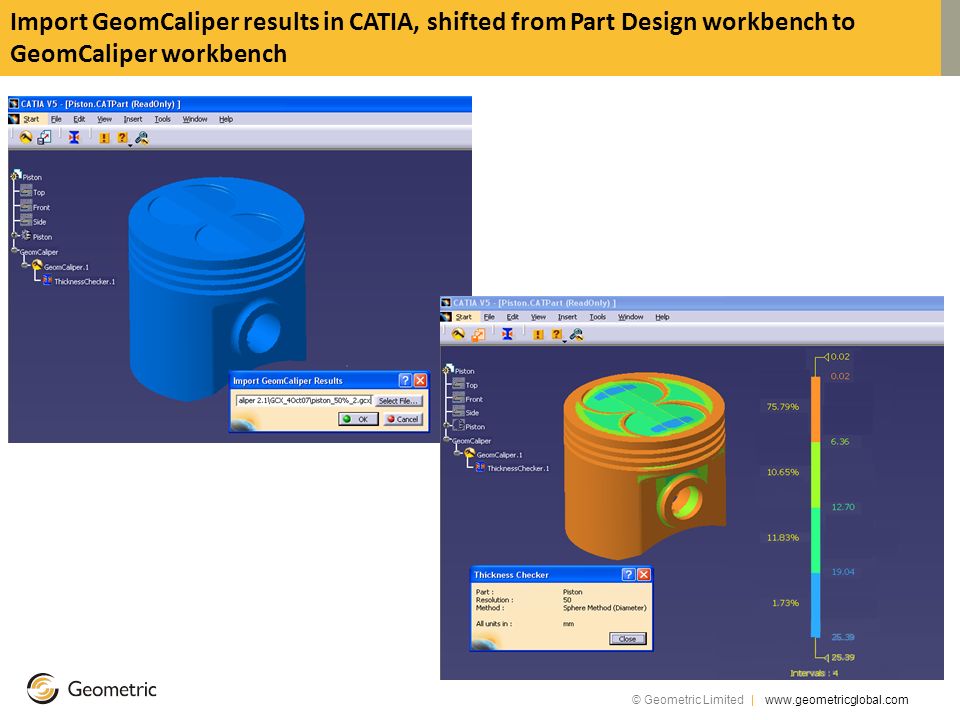Click OK in Import GeomCaliper Results dialog
Screen dimensions: 960x720
coord(358,419)
